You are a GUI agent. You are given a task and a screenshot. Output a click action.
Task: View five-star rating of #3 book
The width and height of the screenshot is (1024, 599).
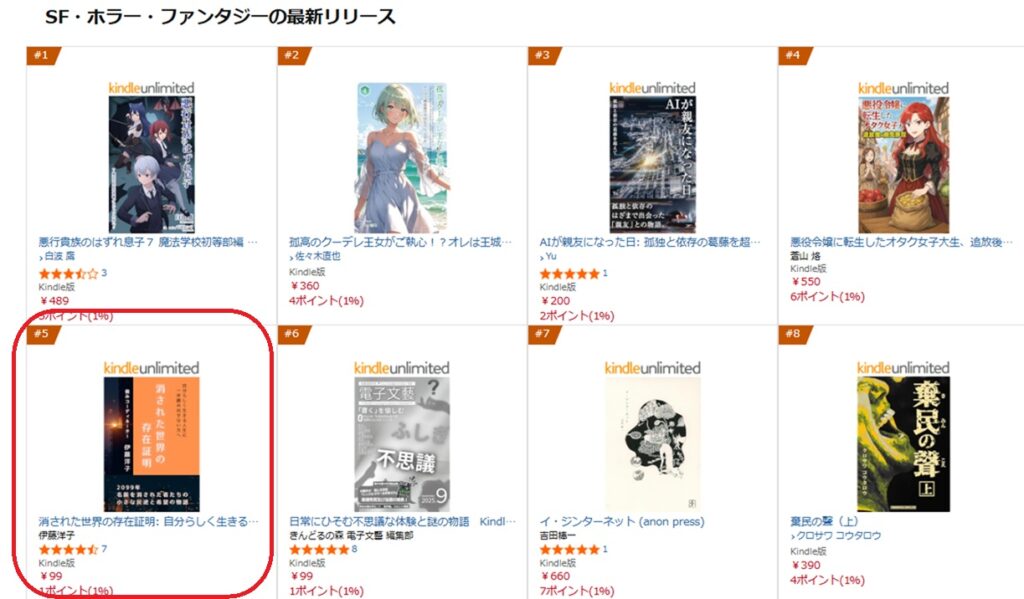(569, 274)
